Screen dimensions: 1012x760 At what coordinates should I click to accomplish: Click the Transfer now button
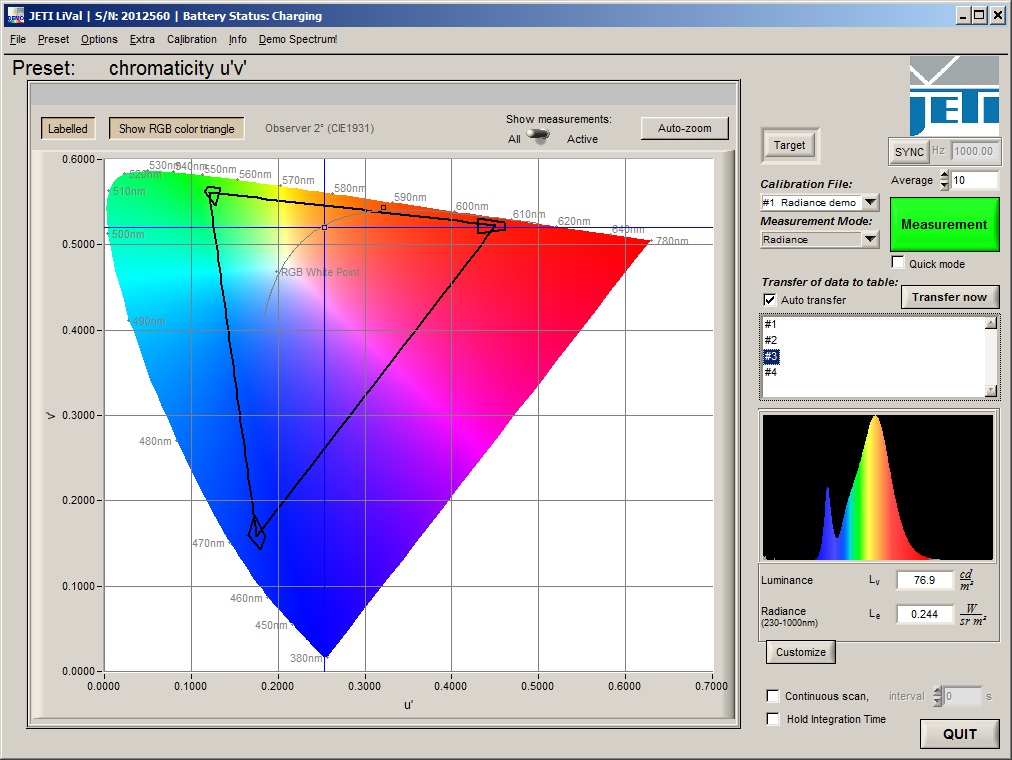click(949, 297)
